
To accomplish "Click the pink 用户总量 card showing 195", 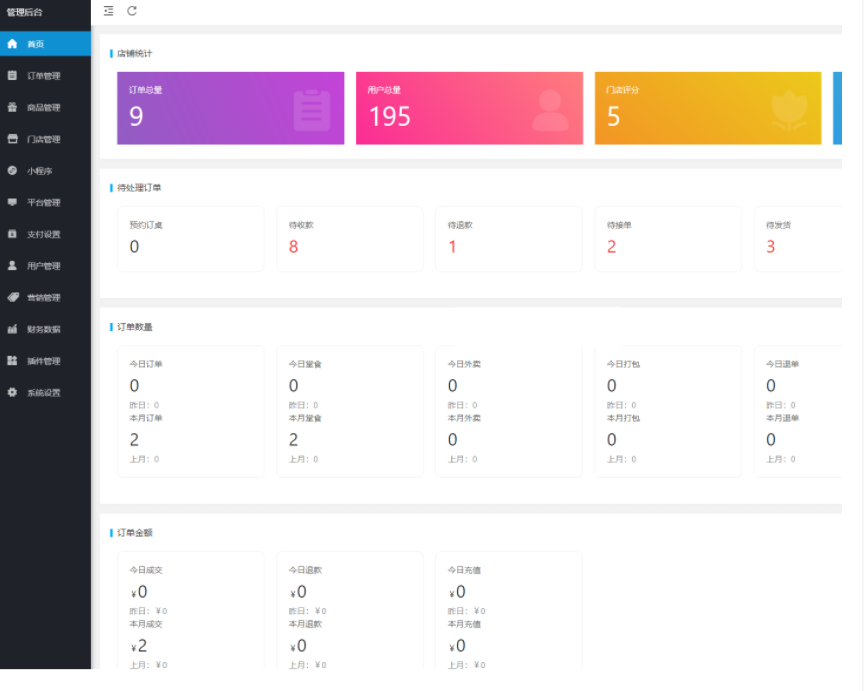I will coord(469,108).
